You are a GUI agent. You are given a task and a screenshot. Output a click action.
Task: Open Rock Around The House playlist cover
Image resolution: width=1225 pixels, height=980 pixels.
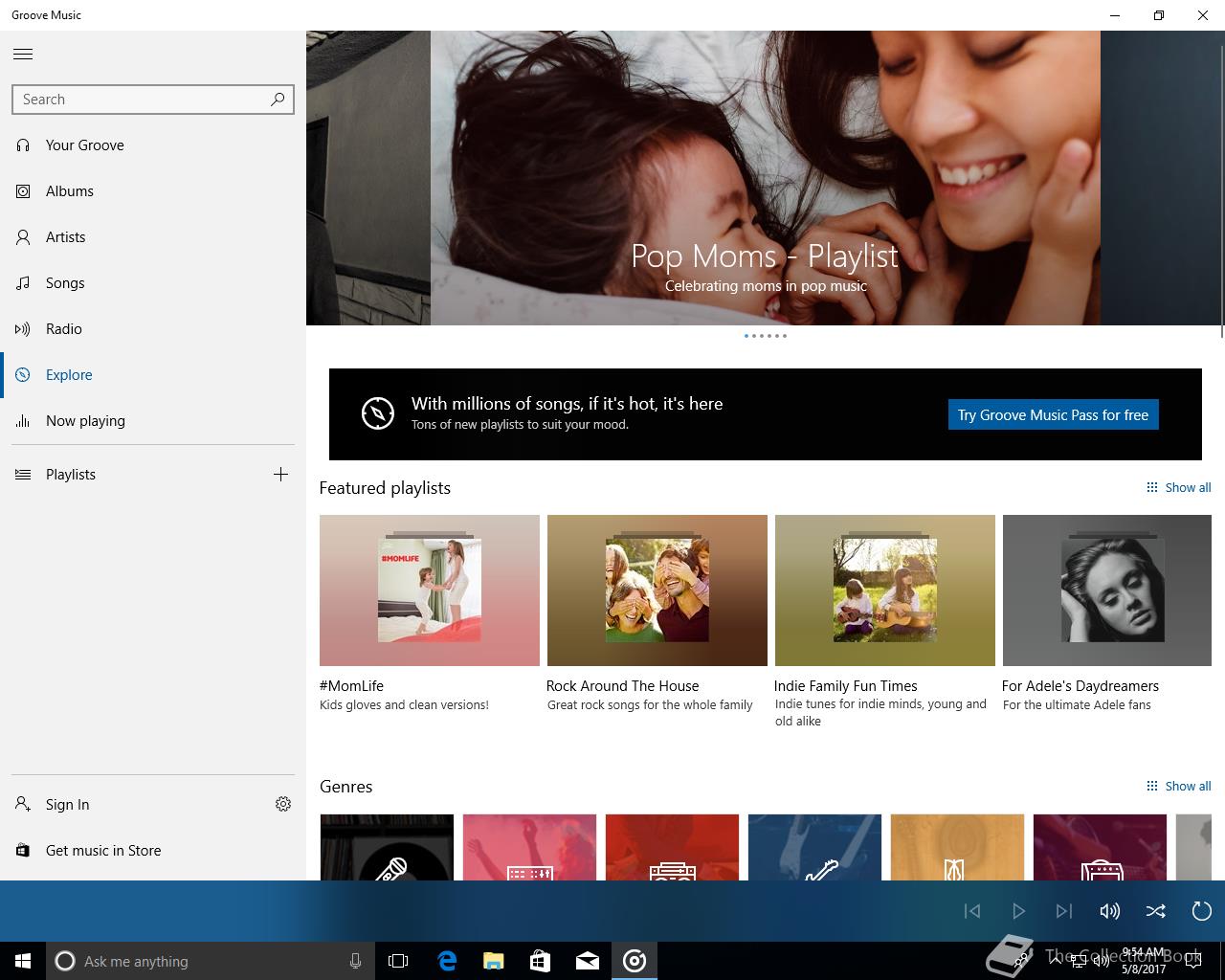point(657,590)
